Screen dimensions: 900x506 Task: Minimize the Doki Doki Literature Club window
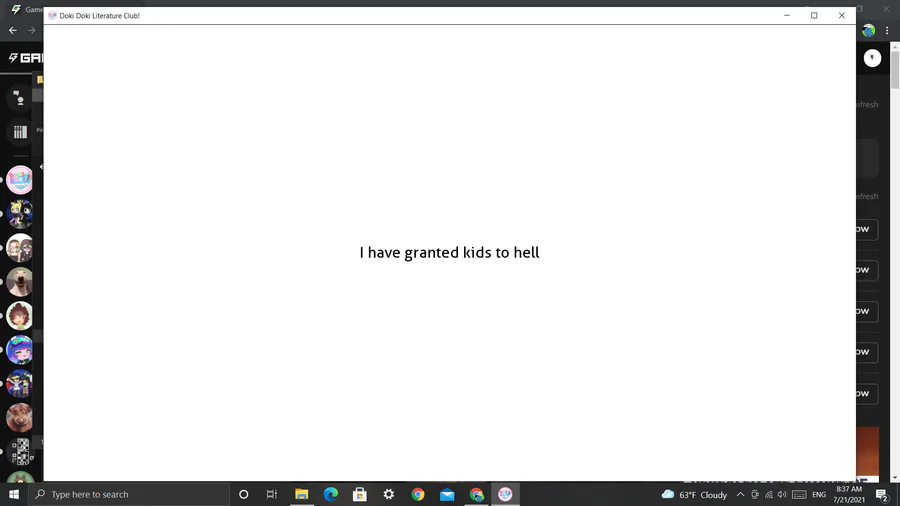(787, 15)
